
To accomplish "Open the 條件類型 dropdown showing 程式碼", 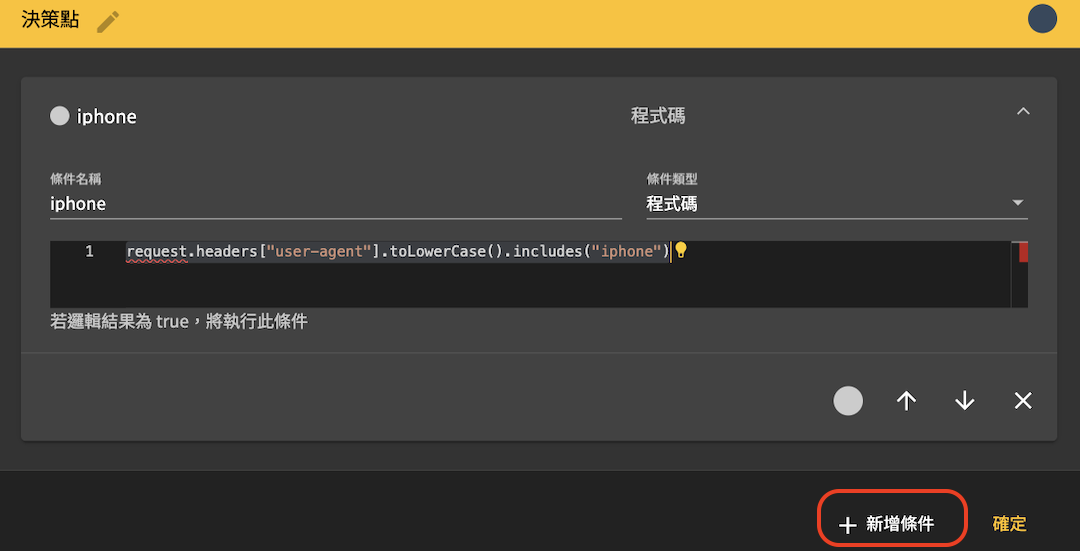I will 837,204.
